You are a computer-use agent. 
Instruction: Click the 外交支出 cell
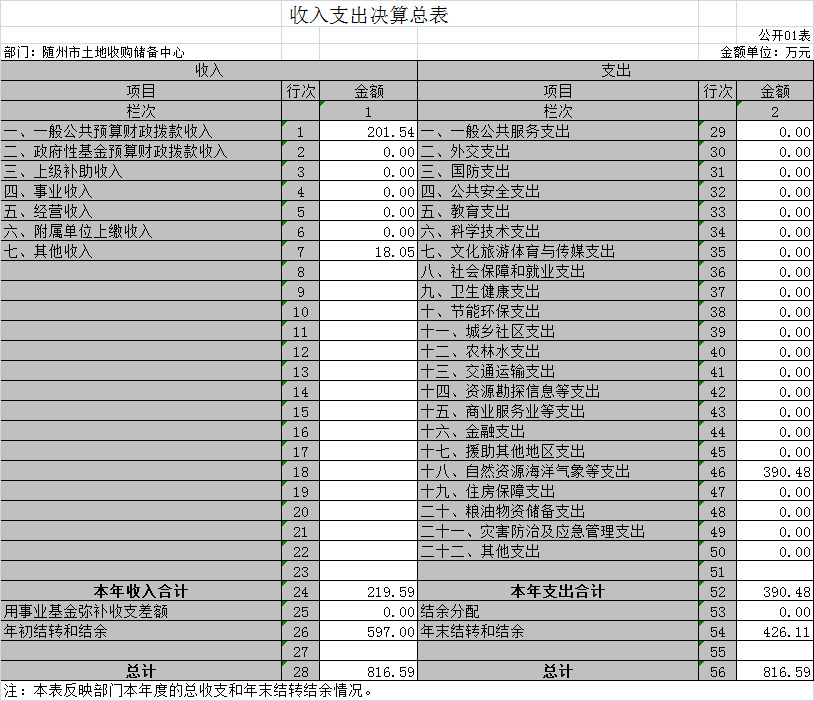point(558,152)
